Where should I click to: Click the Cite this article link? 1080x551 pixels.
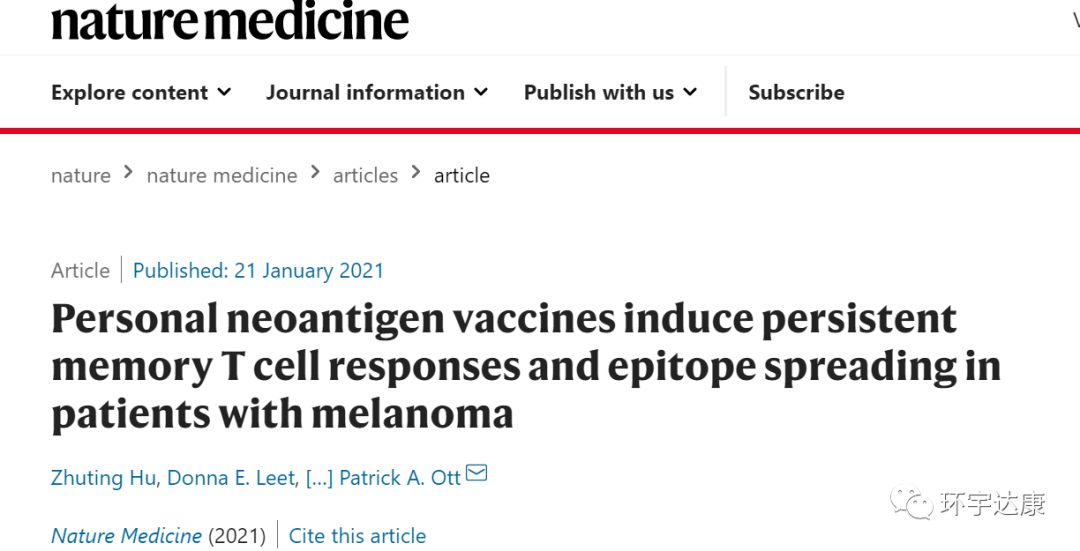click(357, 536)
